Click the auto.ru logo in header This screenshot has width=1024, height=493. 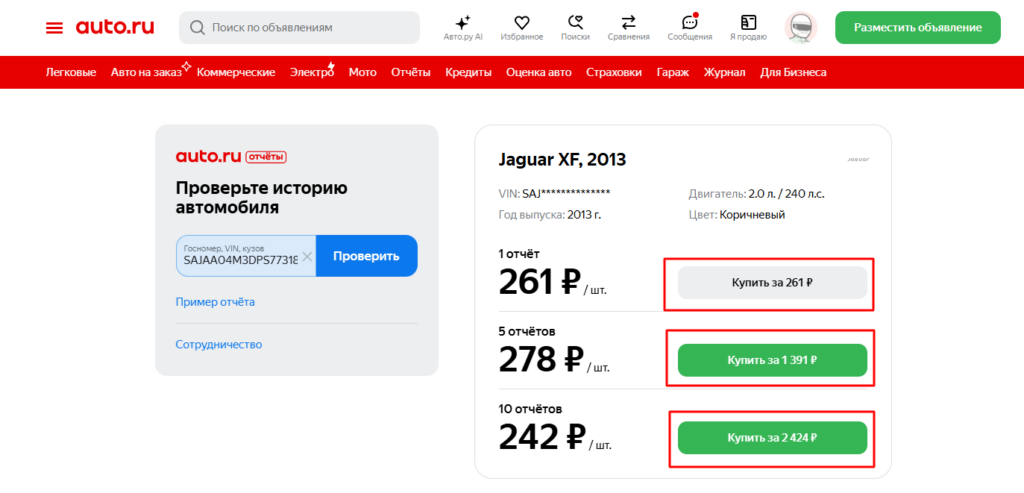coord(115,27)
